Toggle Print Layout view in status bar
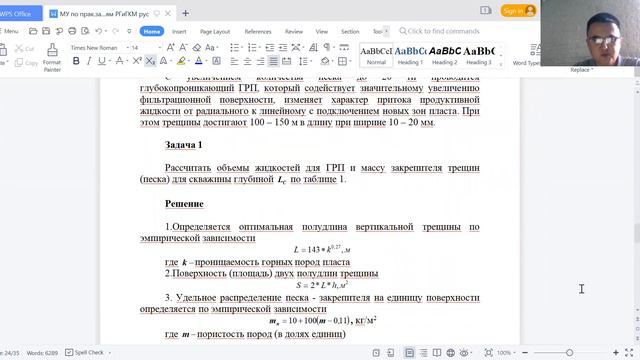 pyautogui.click(x=409, y=352)
